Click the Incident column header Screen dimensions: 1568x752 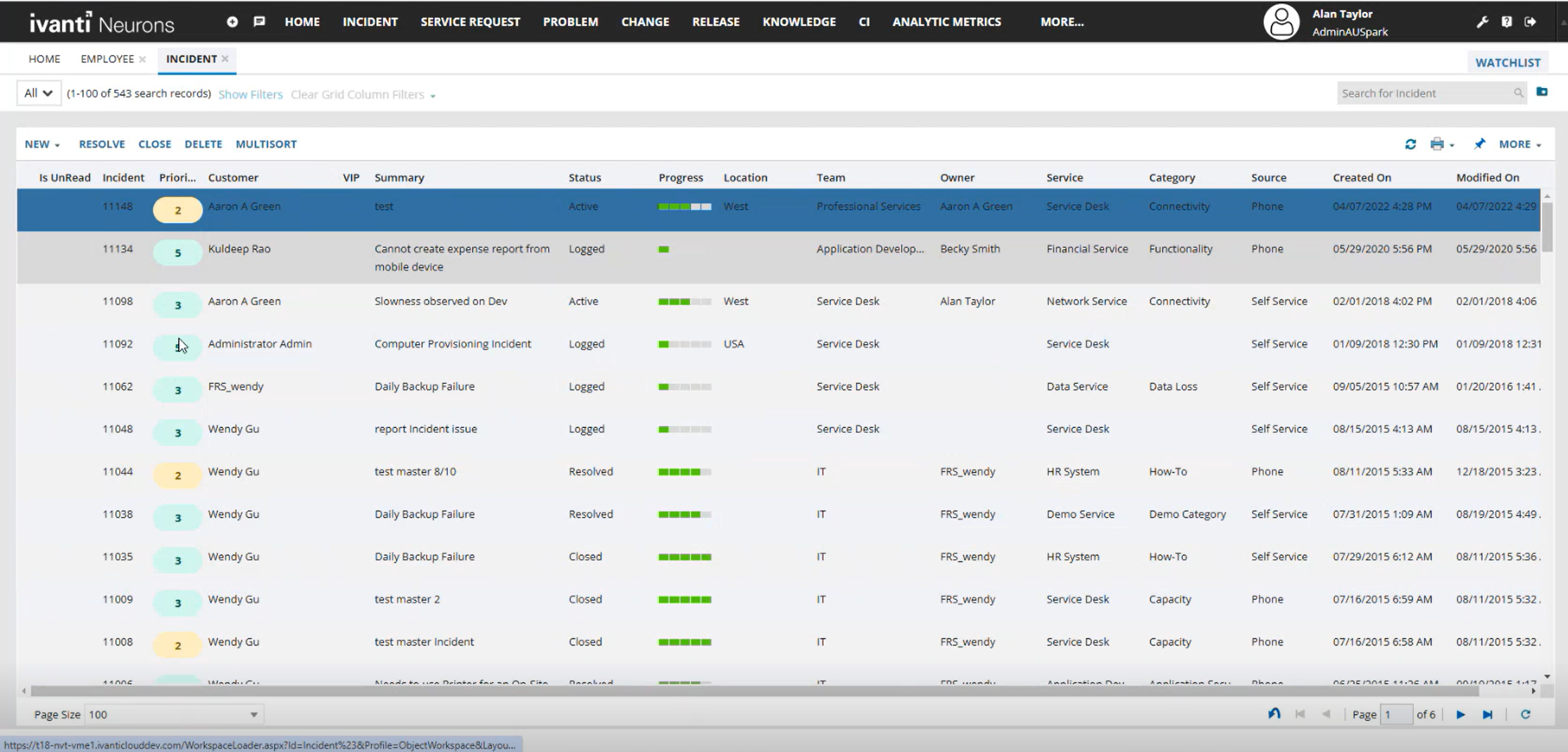[123, 177]
